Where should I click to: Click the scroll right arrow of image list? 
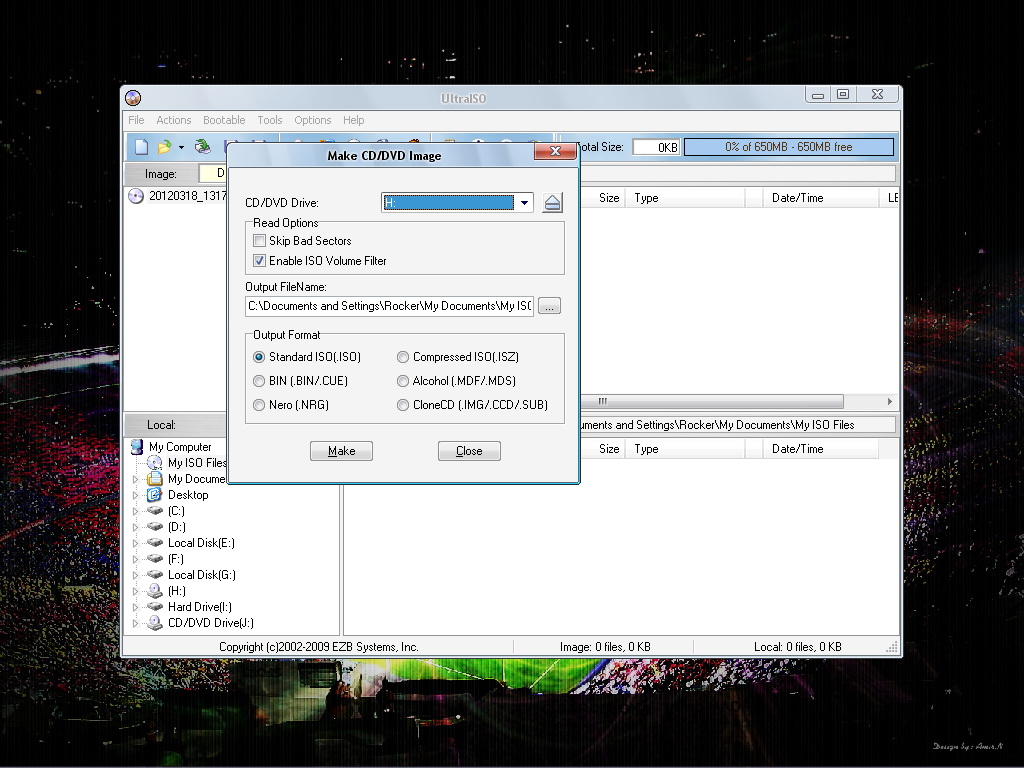pyautogui.click(x=889, y=402)
